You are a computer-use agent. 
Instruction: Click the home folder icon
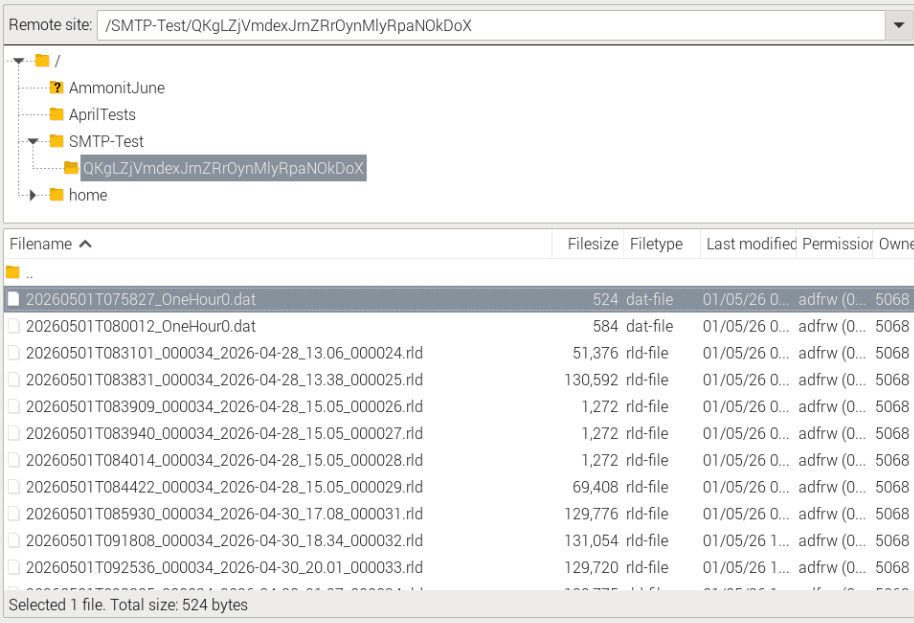[57, 195]
